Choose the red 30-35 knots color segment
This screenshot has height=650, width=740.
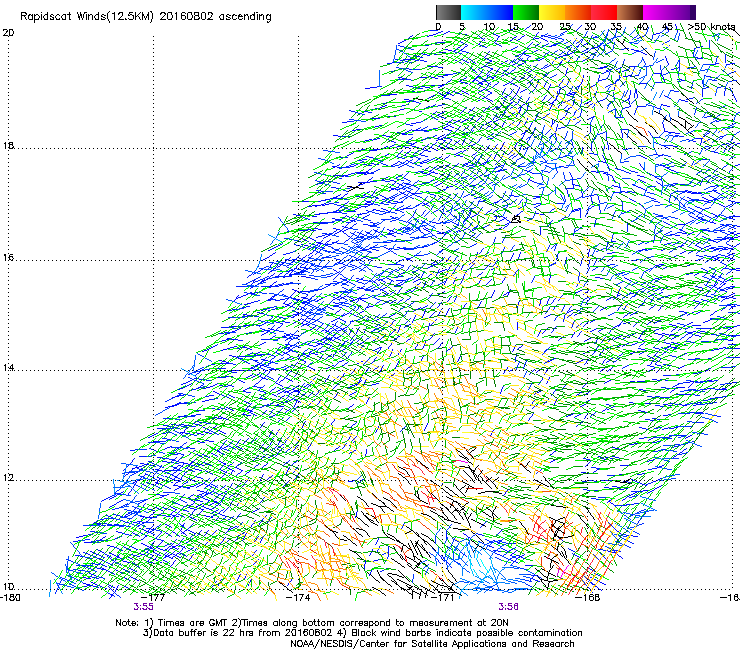point(604,12)
